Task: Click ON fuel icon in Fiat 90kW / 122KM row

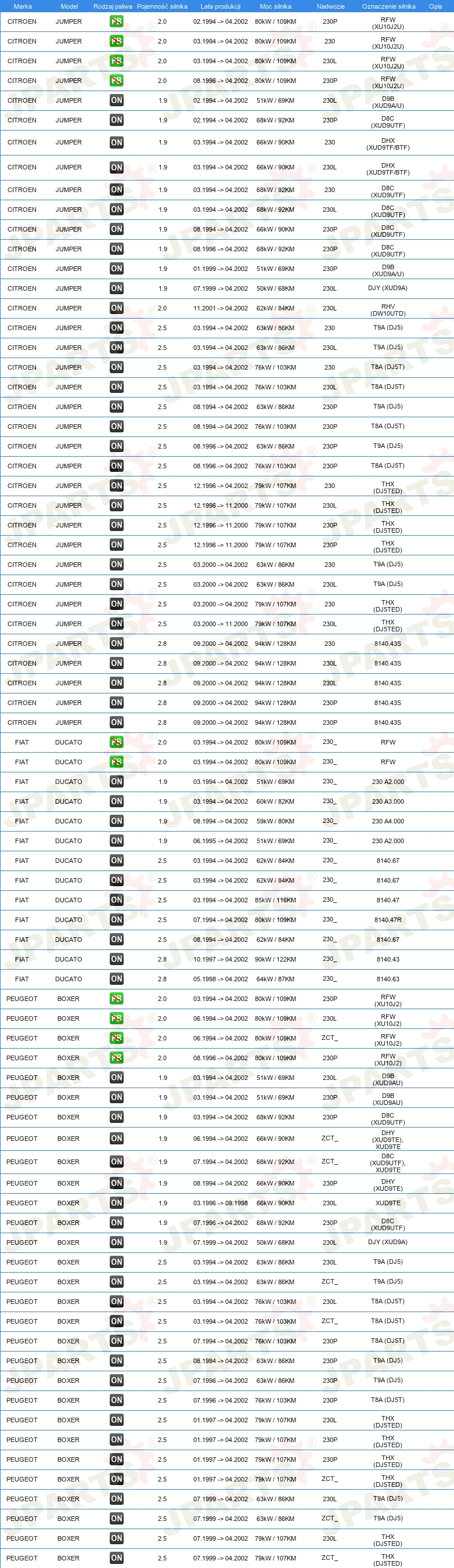Action: click(116, 959)
